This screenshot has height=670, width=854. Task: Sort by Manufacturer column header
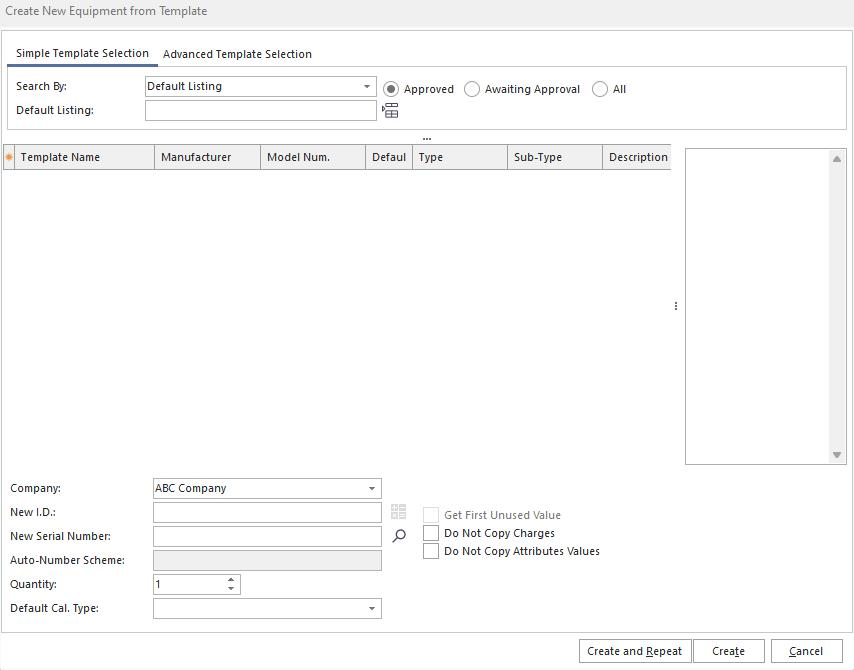pyautogui.click(x=208, y=157)
